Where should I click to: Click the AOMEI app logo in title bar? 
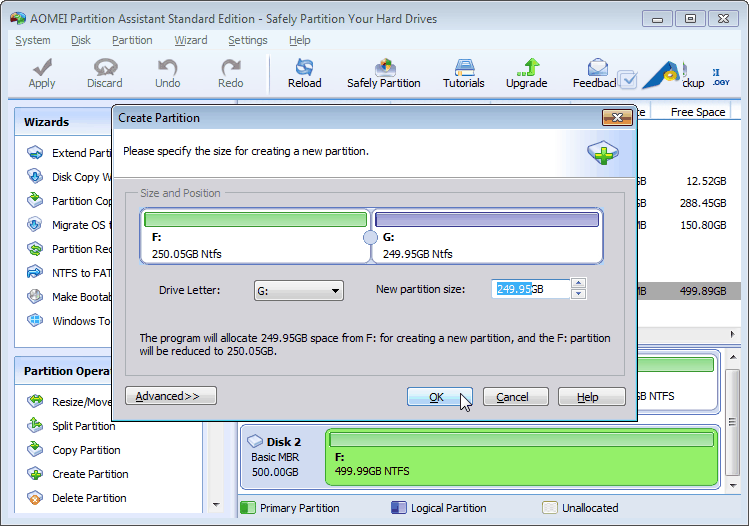(18, 18)
